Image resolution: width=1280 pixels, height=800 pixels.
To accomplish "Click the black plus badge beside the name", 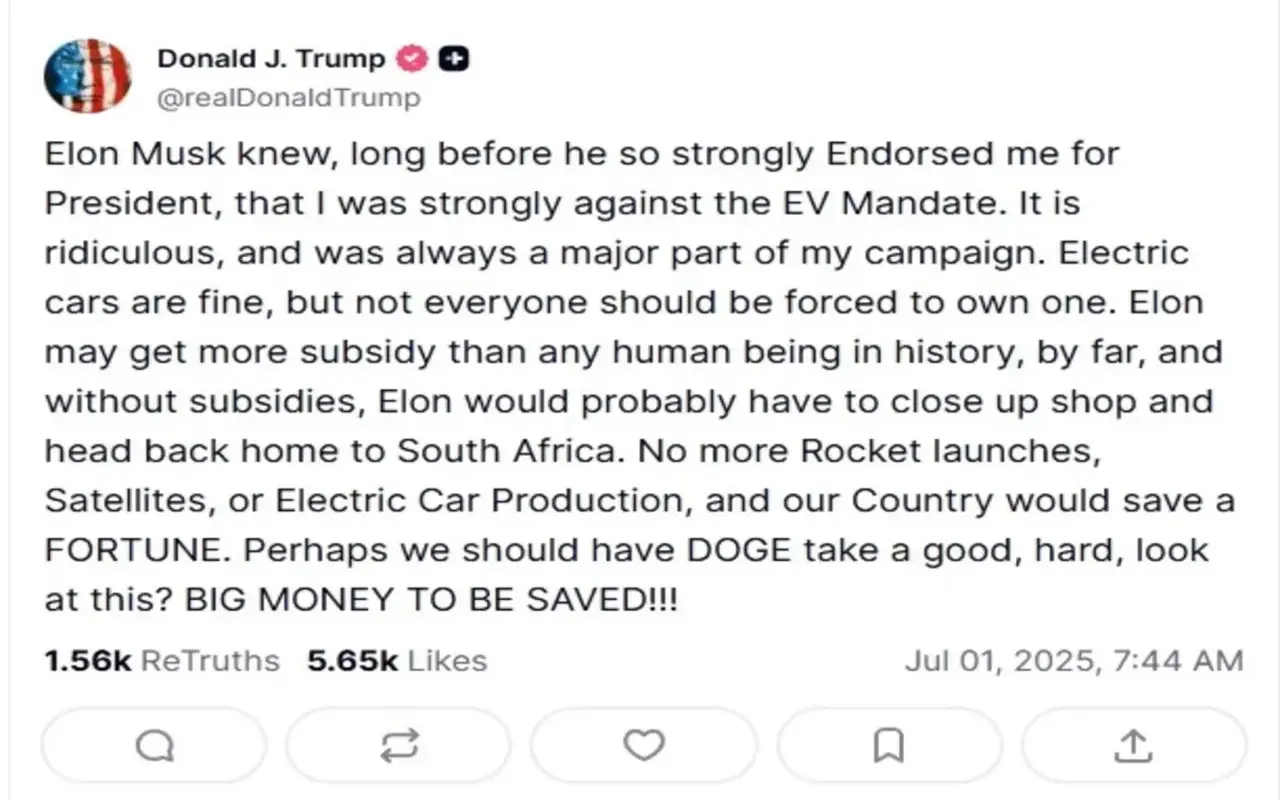I will [x=455, y=59].
